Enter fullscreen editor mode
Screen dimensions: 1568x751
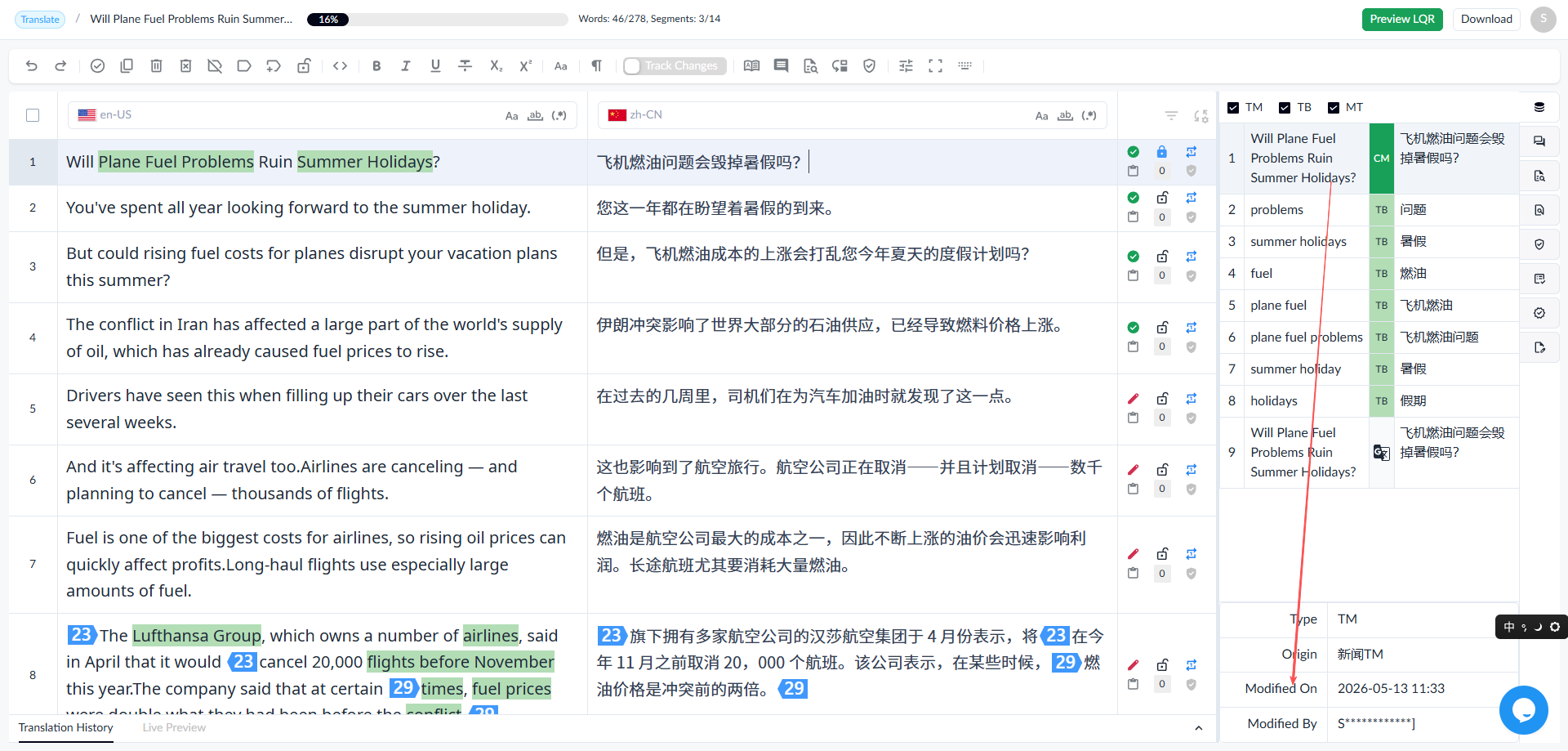click(935, 66)
